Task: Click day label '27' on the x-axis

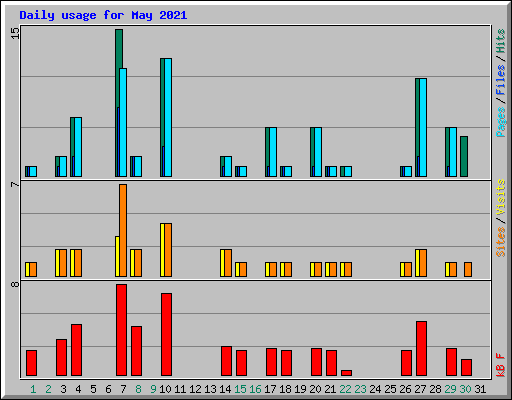Action: (420, 389)
